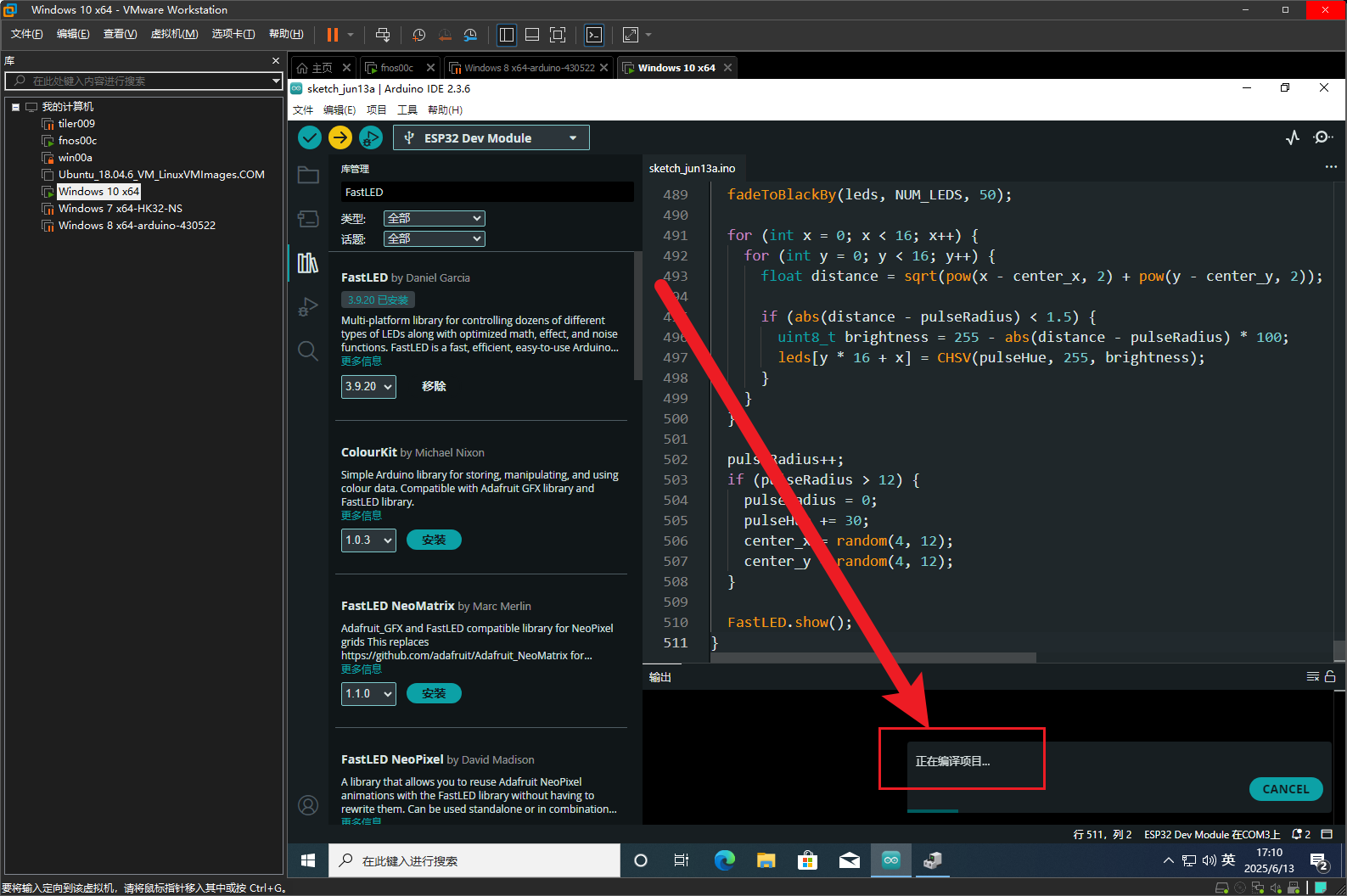Toggle output scroll lock icon
Viewport: 1347px width, 896px height.
(x=1330, y=676)
